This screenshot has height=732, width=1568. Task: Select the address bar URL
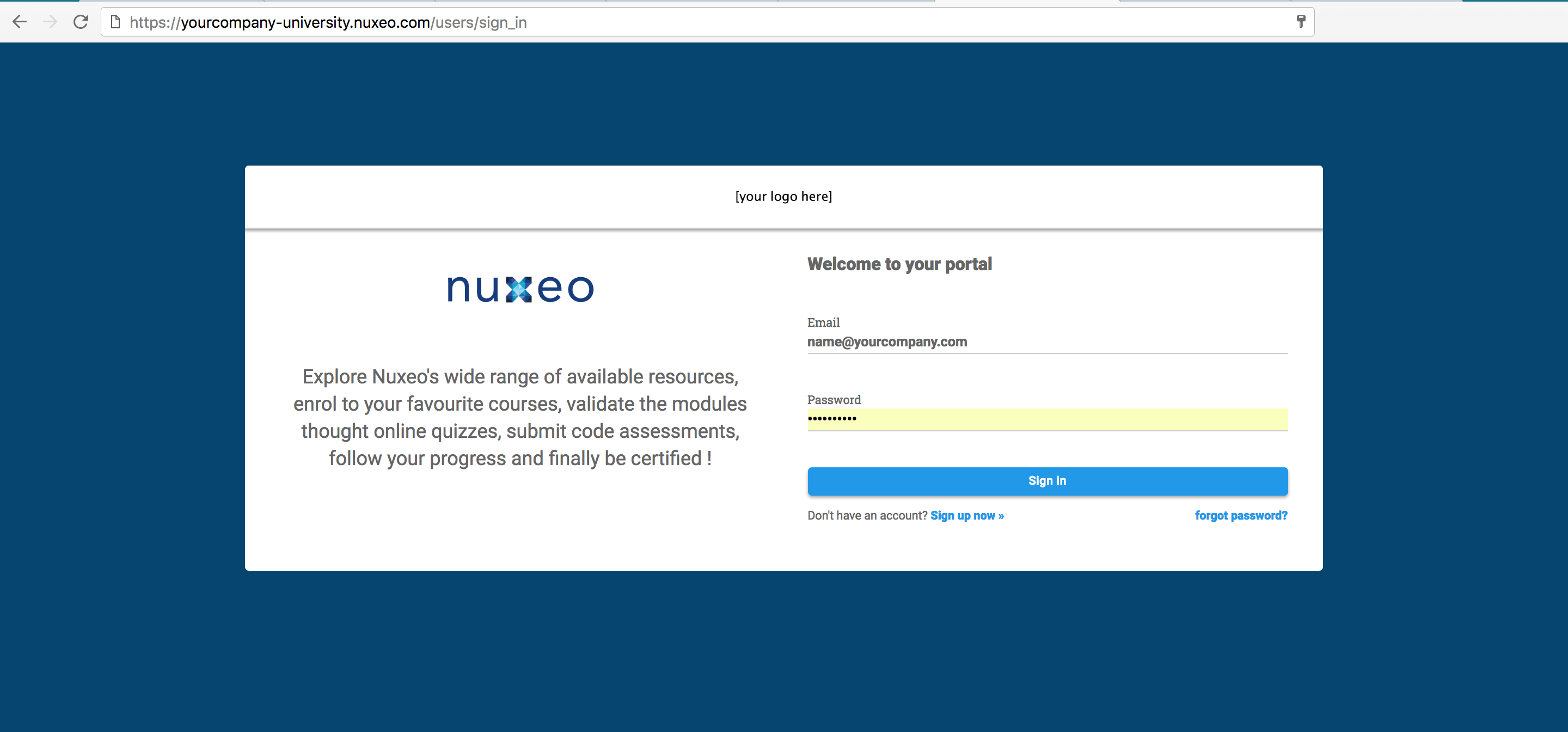click(x=328, y=22)
